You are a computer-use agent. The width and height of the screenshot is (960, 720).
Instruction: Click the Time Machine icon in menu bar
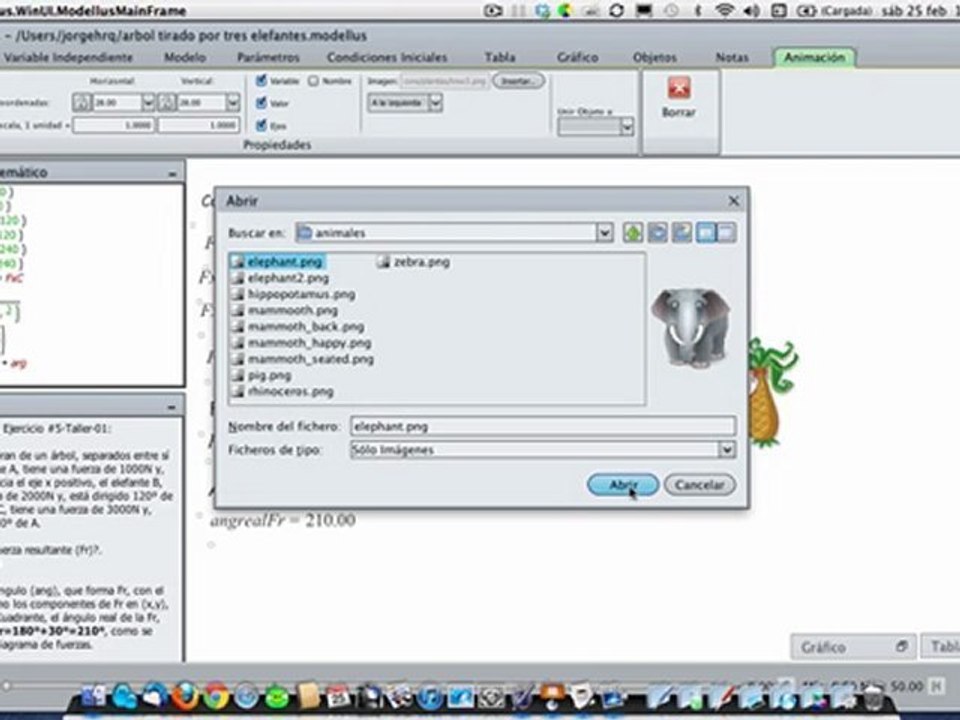(672, 10)
